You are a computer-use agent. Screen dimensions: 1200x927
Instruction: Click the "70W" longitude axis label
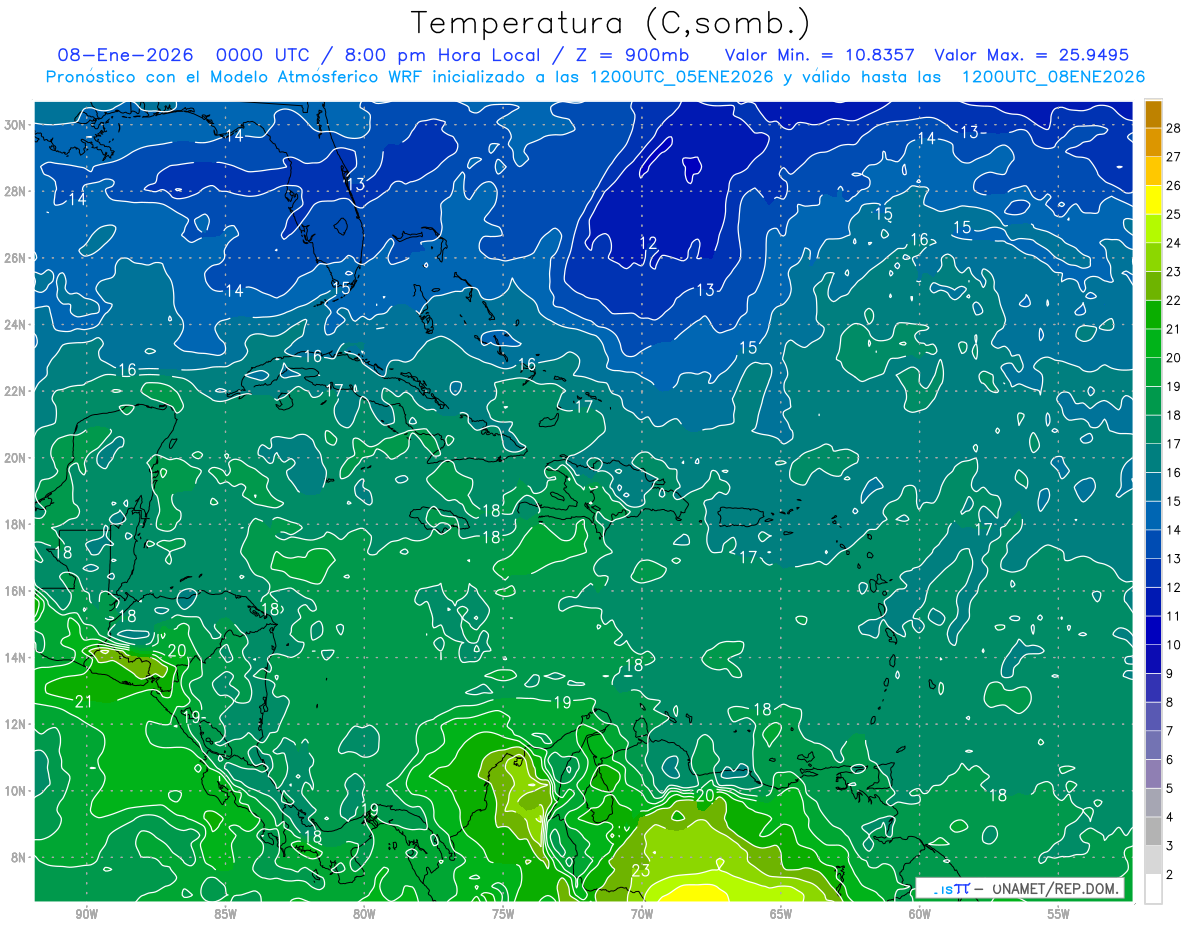(x=642, y=914)
